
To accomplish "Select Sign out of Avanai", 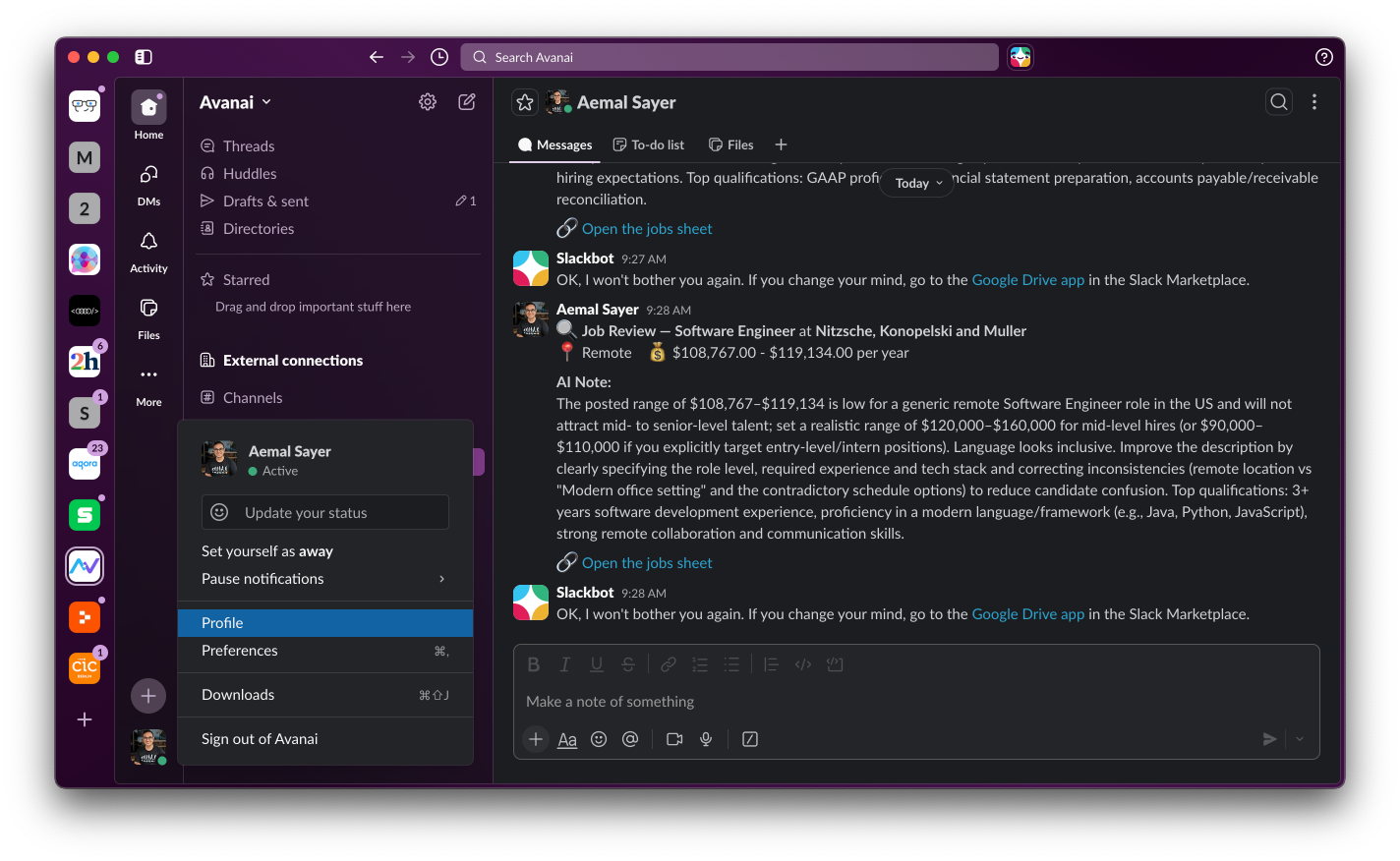I will tap(325, 739).
